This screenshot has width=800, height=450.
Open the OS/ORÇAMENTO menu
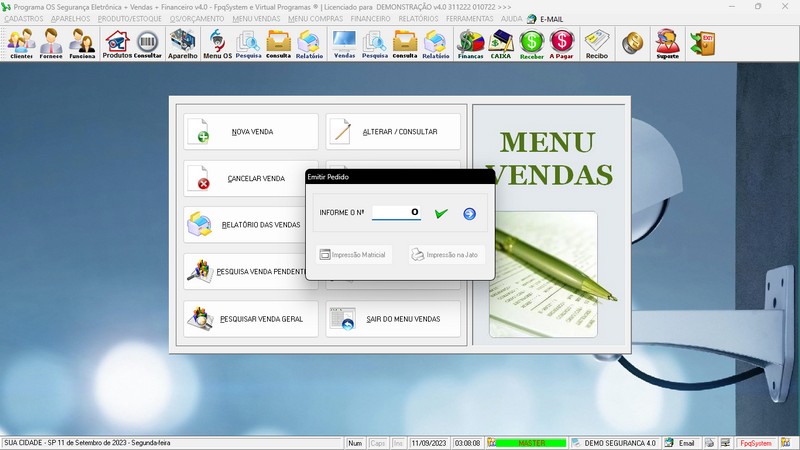(197, 19)
